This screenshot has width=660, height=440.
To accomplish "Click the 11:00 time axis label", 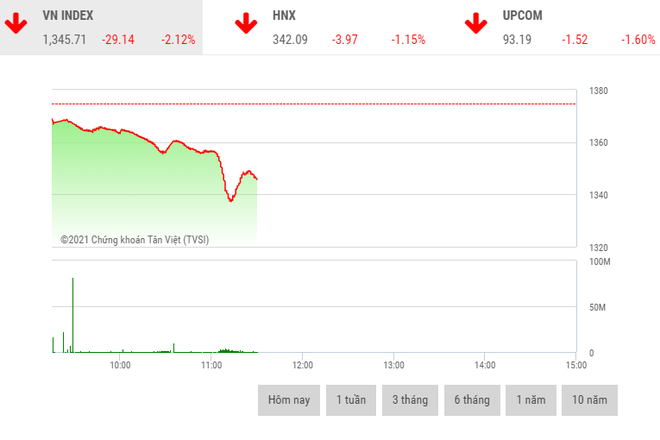I will click(211, 366).
